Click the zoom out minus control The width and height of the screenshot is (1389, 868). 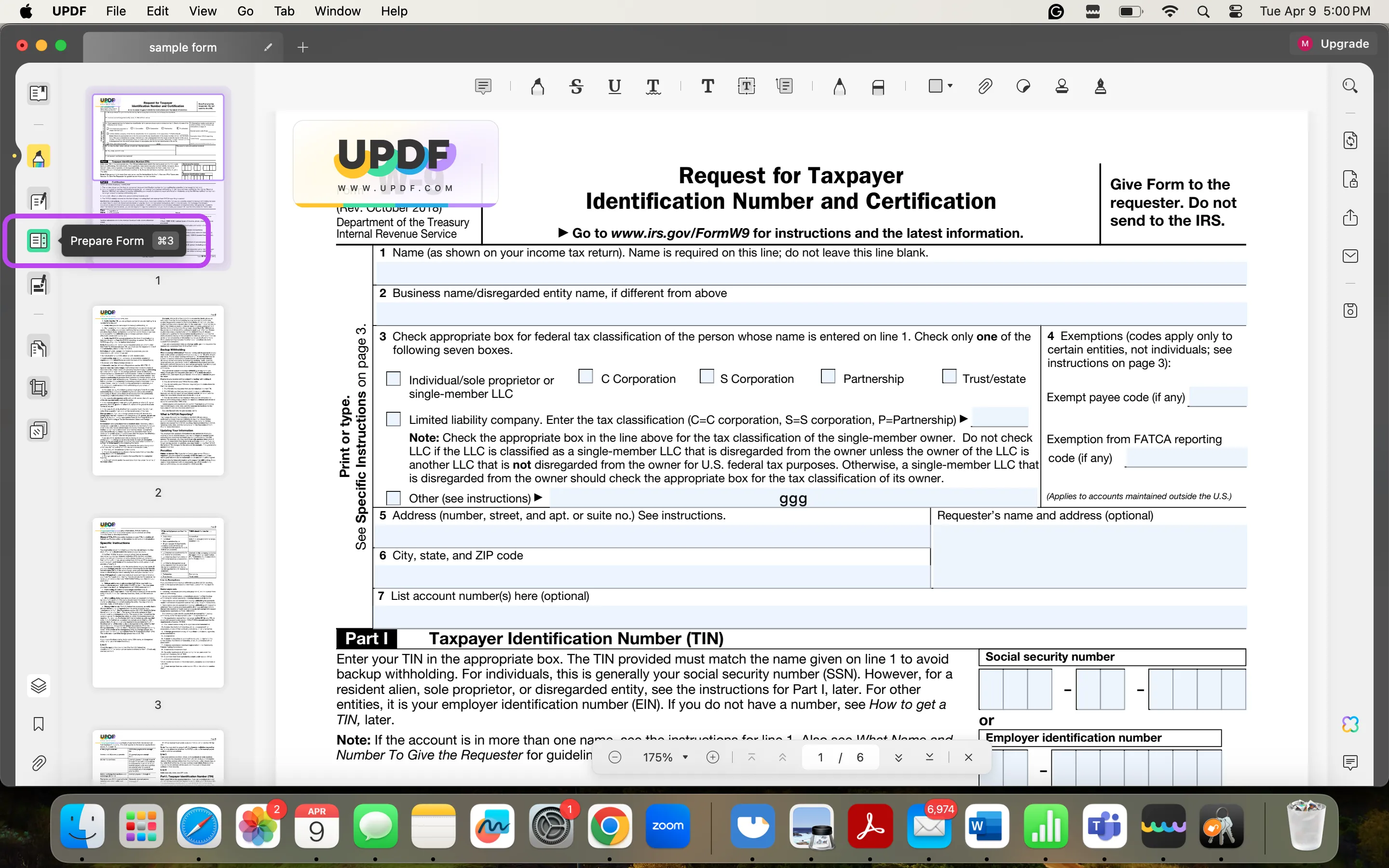(x=615, y=757)
